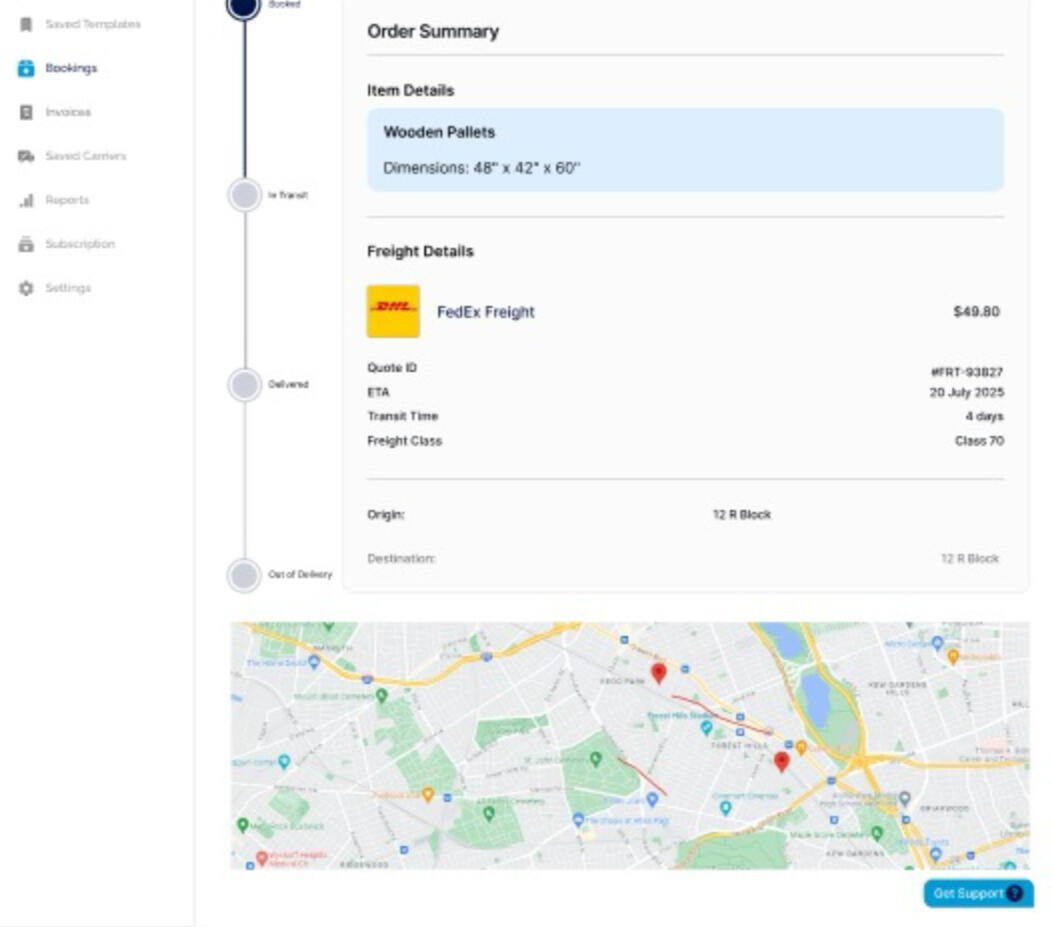Select the In Transit timeline step
Image resolution: width=1052 pixels, height=927 pixels.
pyautogui.click(x=245, y=195)
